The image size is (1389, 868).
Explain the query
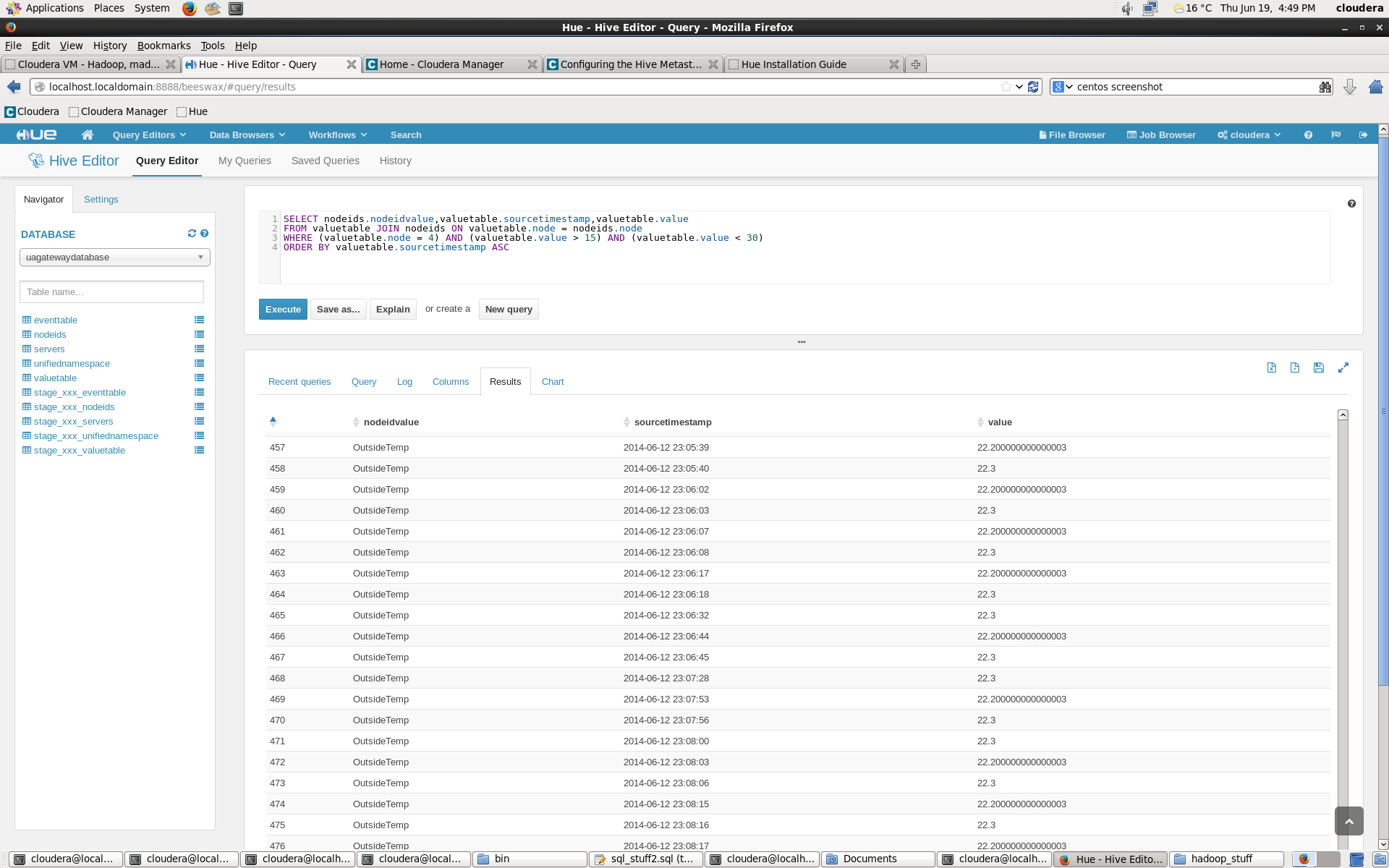pyautogui.click(x=393, y=310)
